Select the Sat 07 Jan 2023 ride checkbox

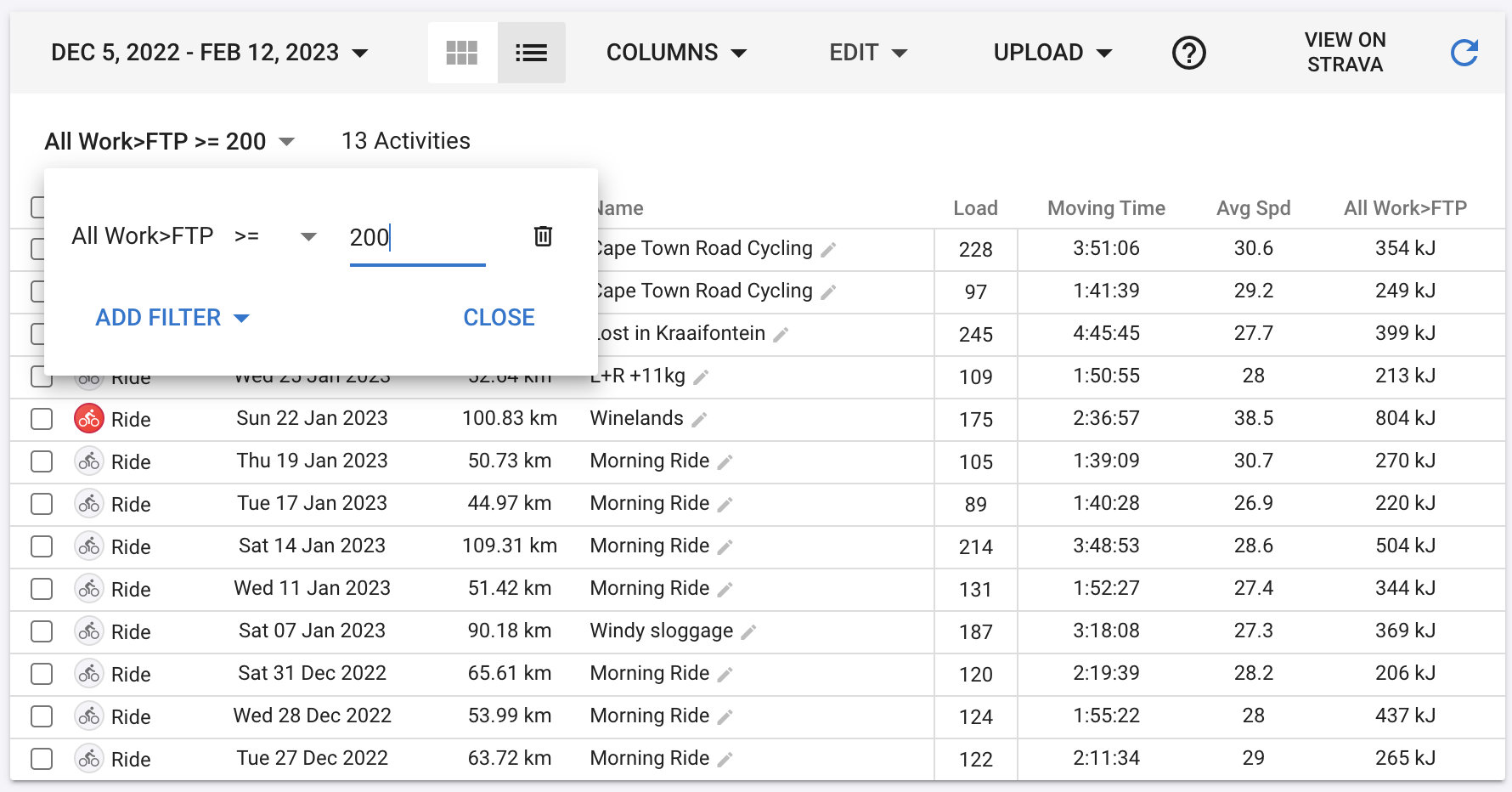[x=42, y=631]
